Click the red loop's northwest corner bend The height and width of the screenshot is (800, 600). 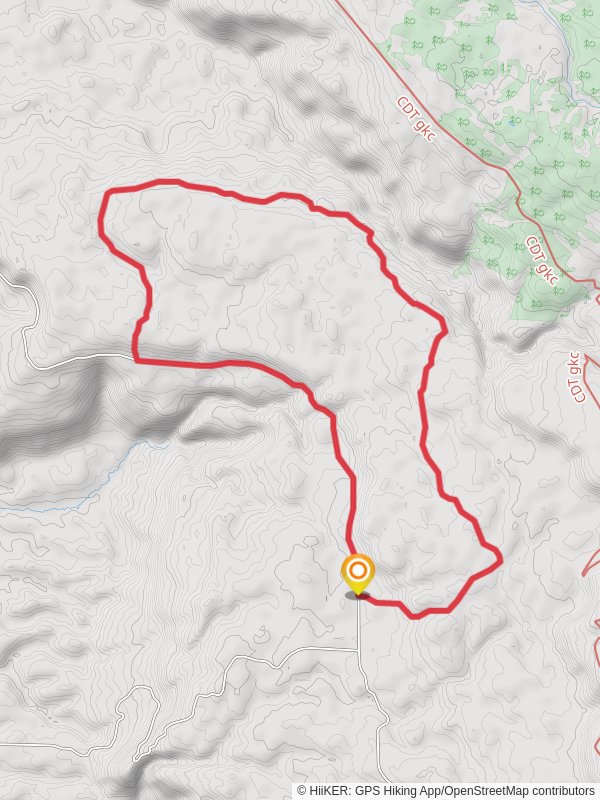coord(106,194)
